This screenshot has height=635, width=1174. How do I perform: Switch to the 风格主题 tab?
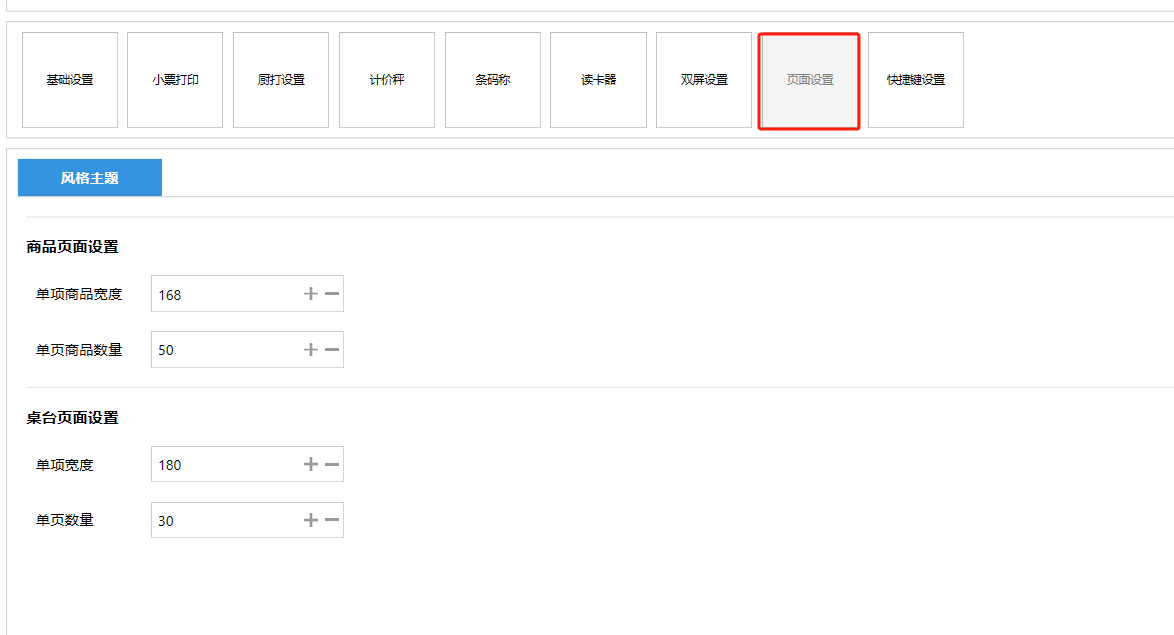click(x=90, y=178)
